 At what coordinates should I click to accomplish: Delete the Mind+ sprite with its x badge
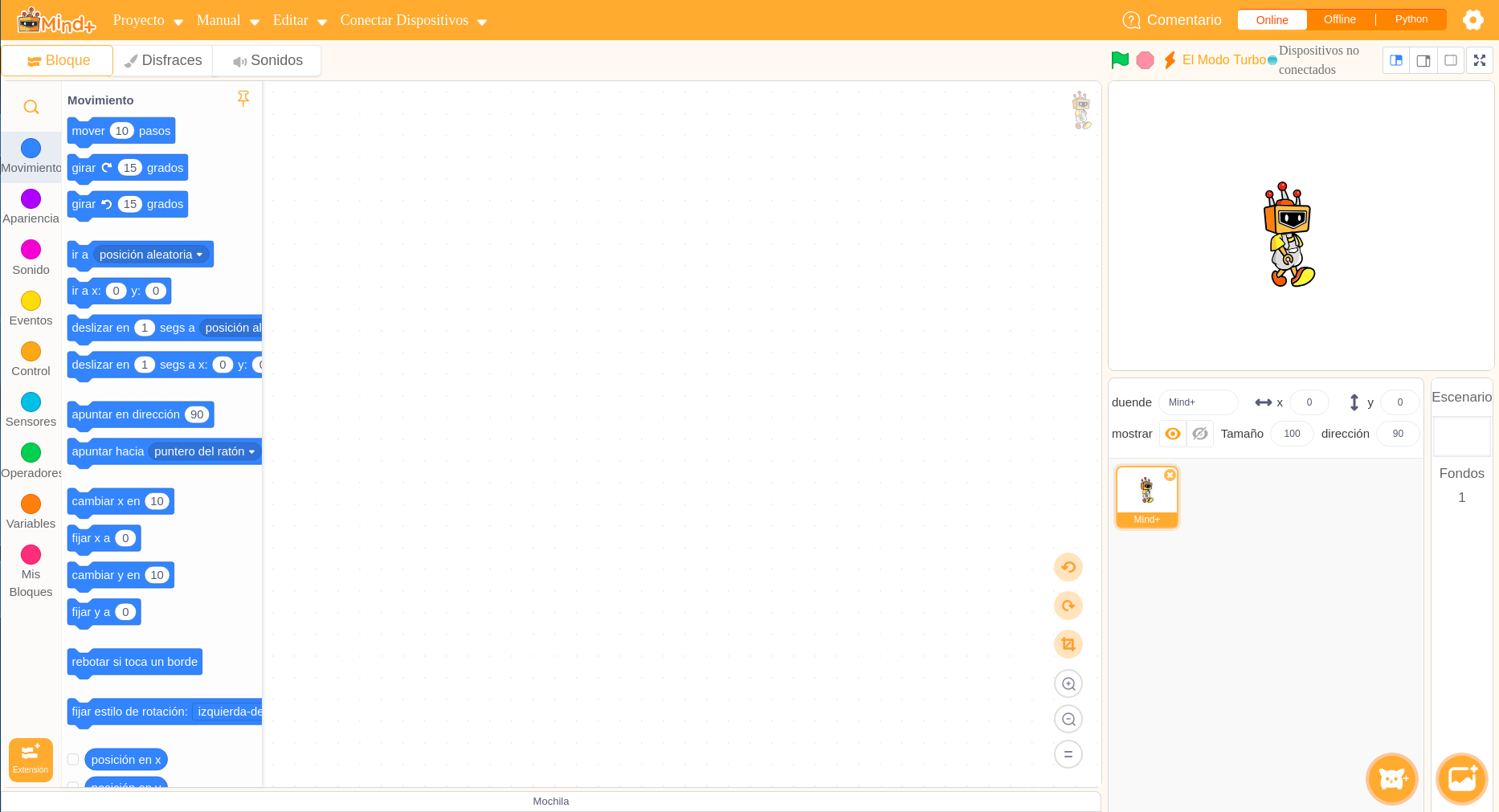[x=1170, y=475]
